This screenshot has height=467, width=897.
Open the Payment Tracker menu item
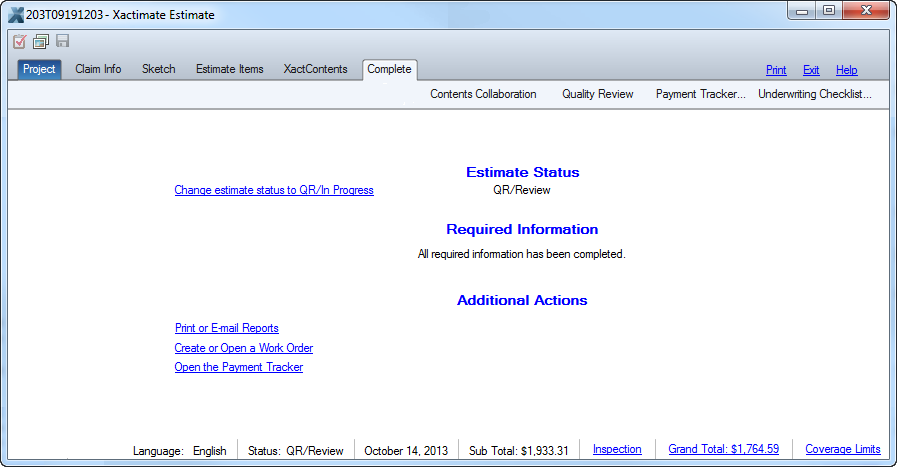pyautogui.click(x=701, y=94)
